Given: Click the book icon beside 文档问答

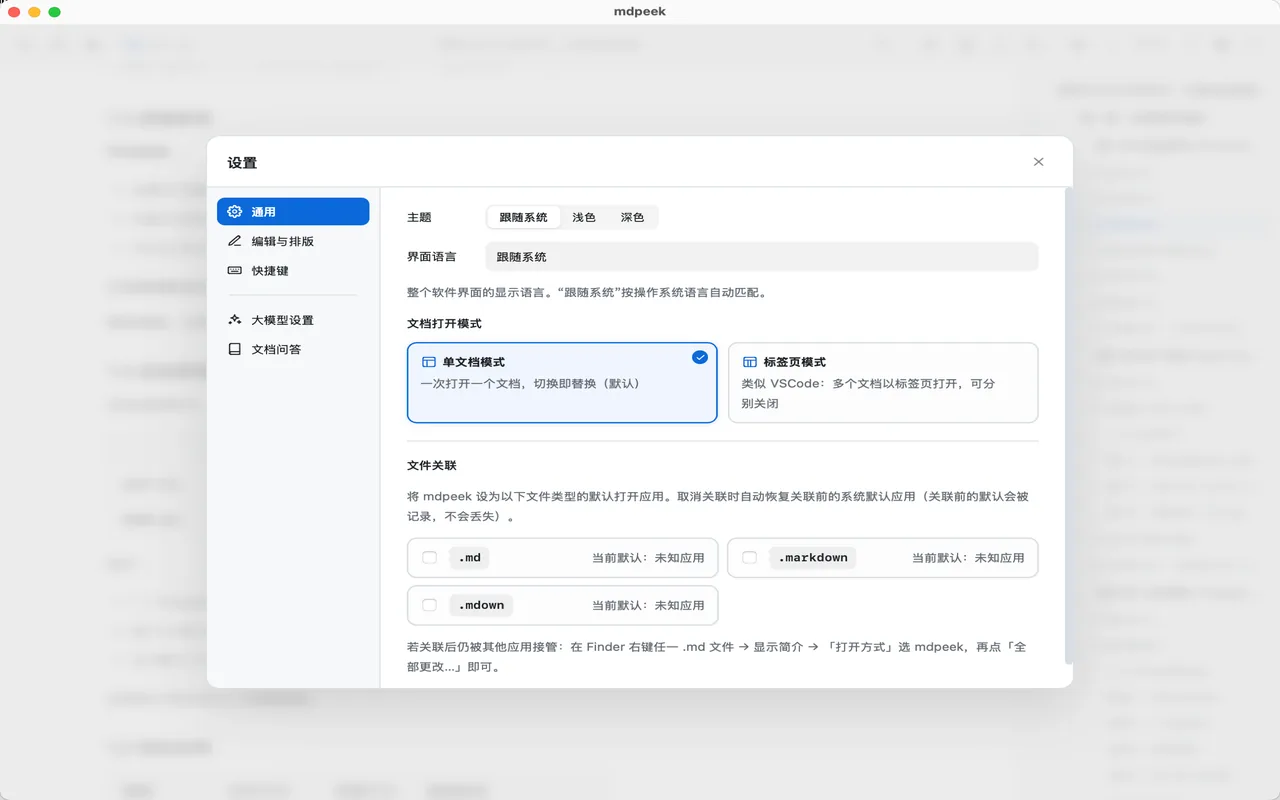Looking at the screenshot, I should point(235,350).
